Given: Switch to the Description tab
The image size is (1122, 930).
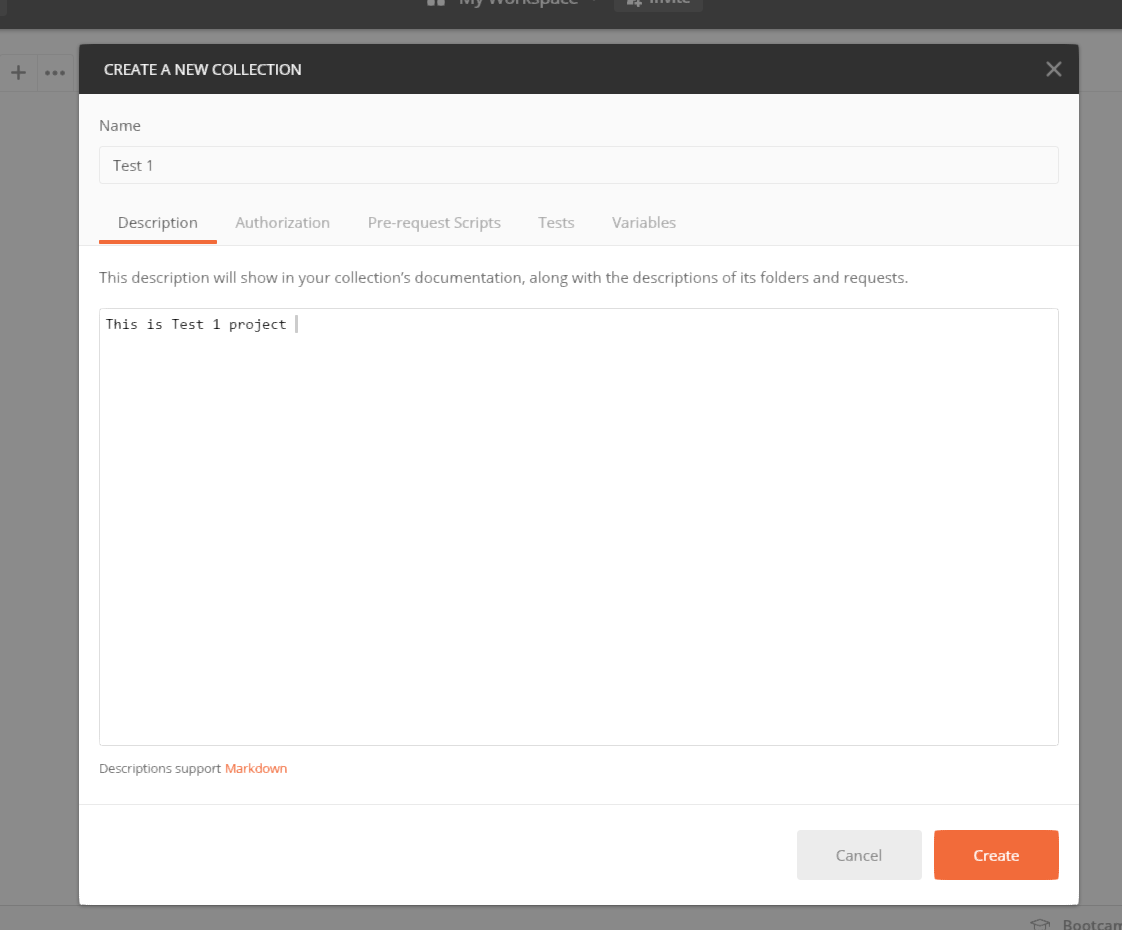Looking at the screenshot, I should pyautogui.click(x=157, y=223).
